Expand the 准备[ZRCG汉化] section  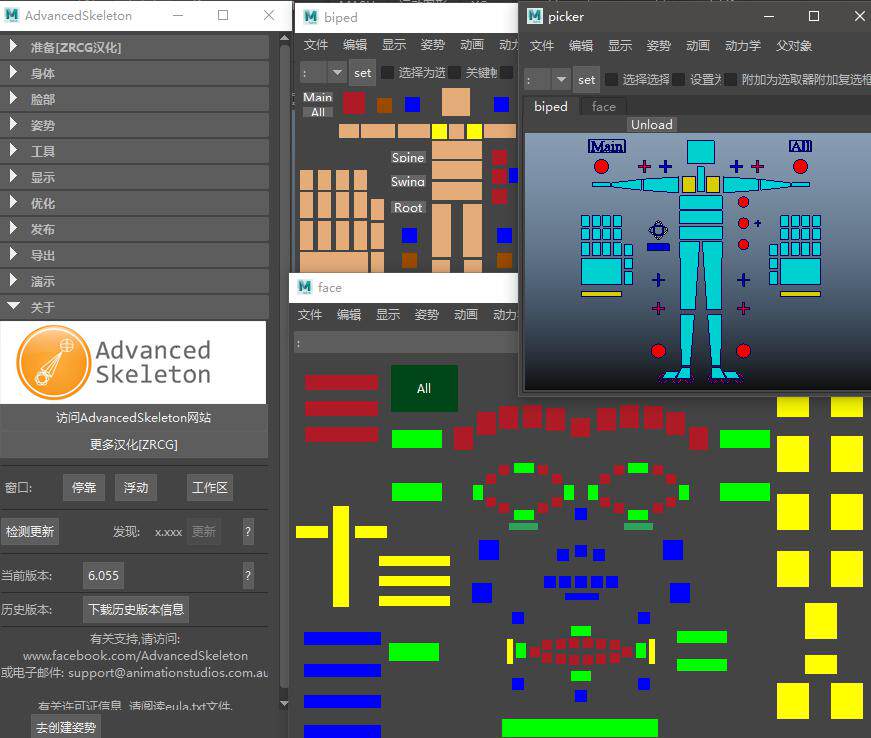[x=134, y=47]
